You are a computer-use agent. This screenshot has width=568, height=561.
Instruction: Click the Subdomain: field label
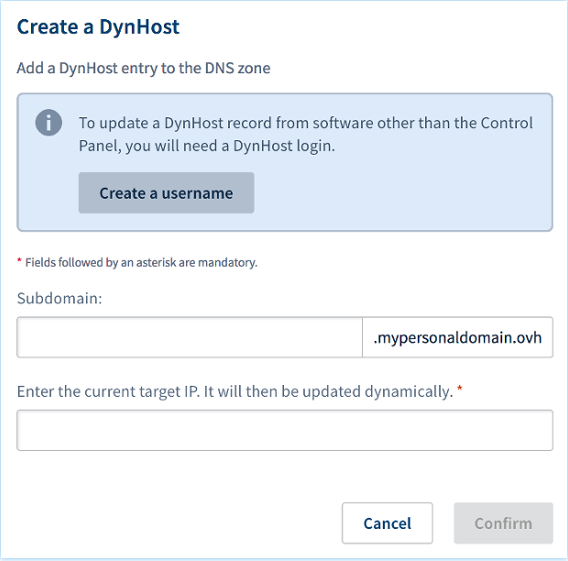pyautogui.click(x=60, y=298)
